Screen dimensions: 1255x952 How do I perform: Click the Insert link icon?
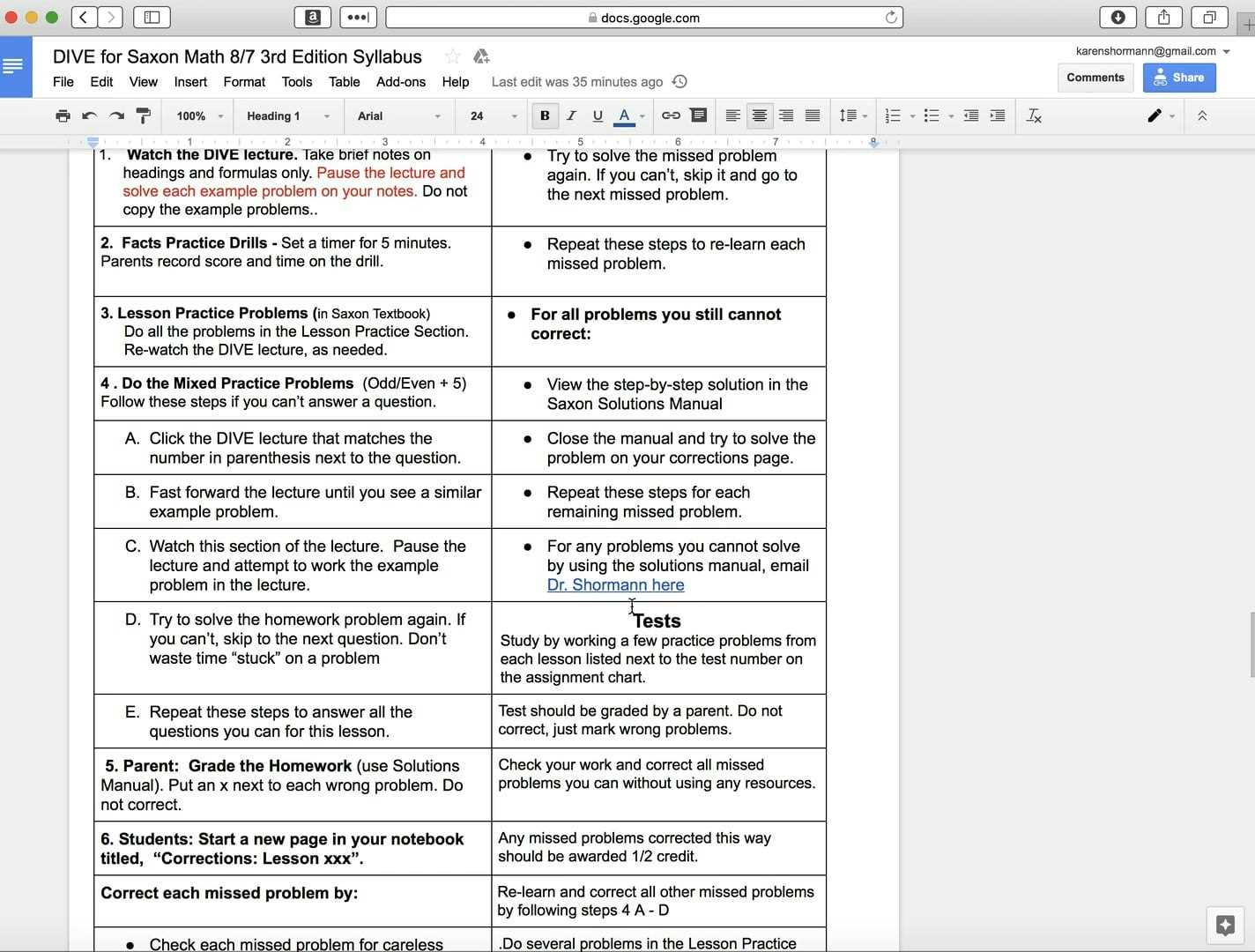click(671, 115)
